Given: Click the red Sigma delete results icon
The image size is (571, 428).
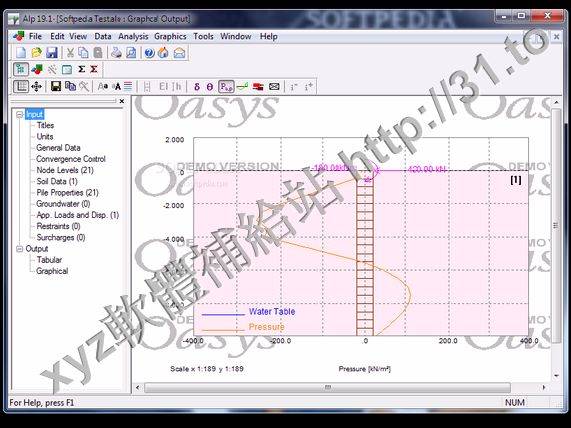Looking at the screenshot, I should (x=94, y=69).
